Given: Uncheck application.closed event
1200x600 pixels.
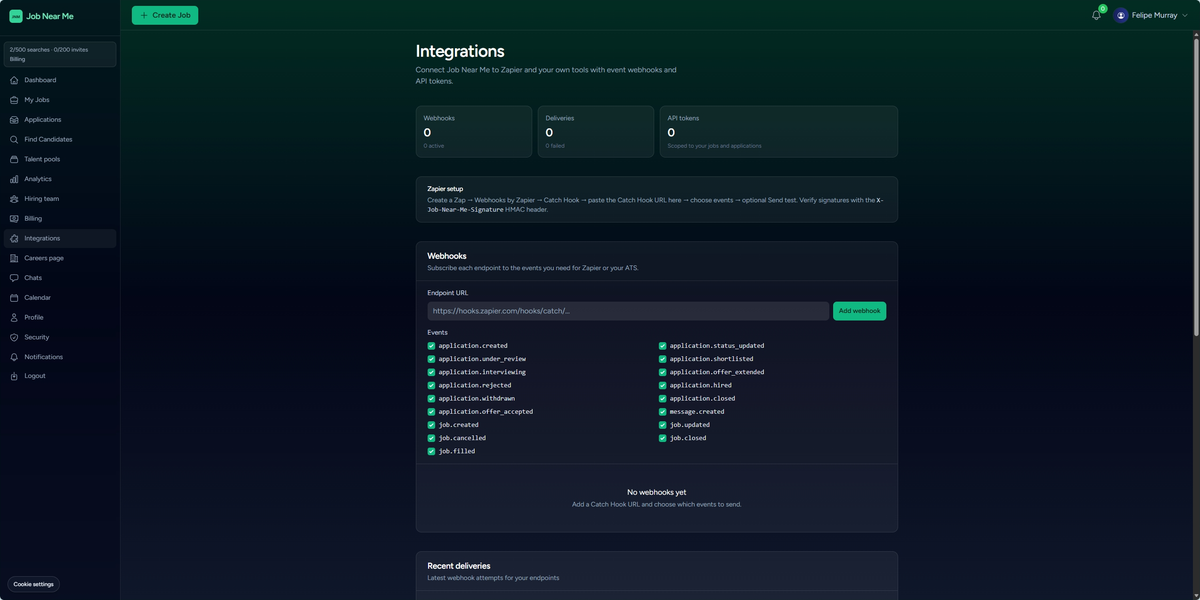Looking at the screenshot, I should [x=662, y=398].
